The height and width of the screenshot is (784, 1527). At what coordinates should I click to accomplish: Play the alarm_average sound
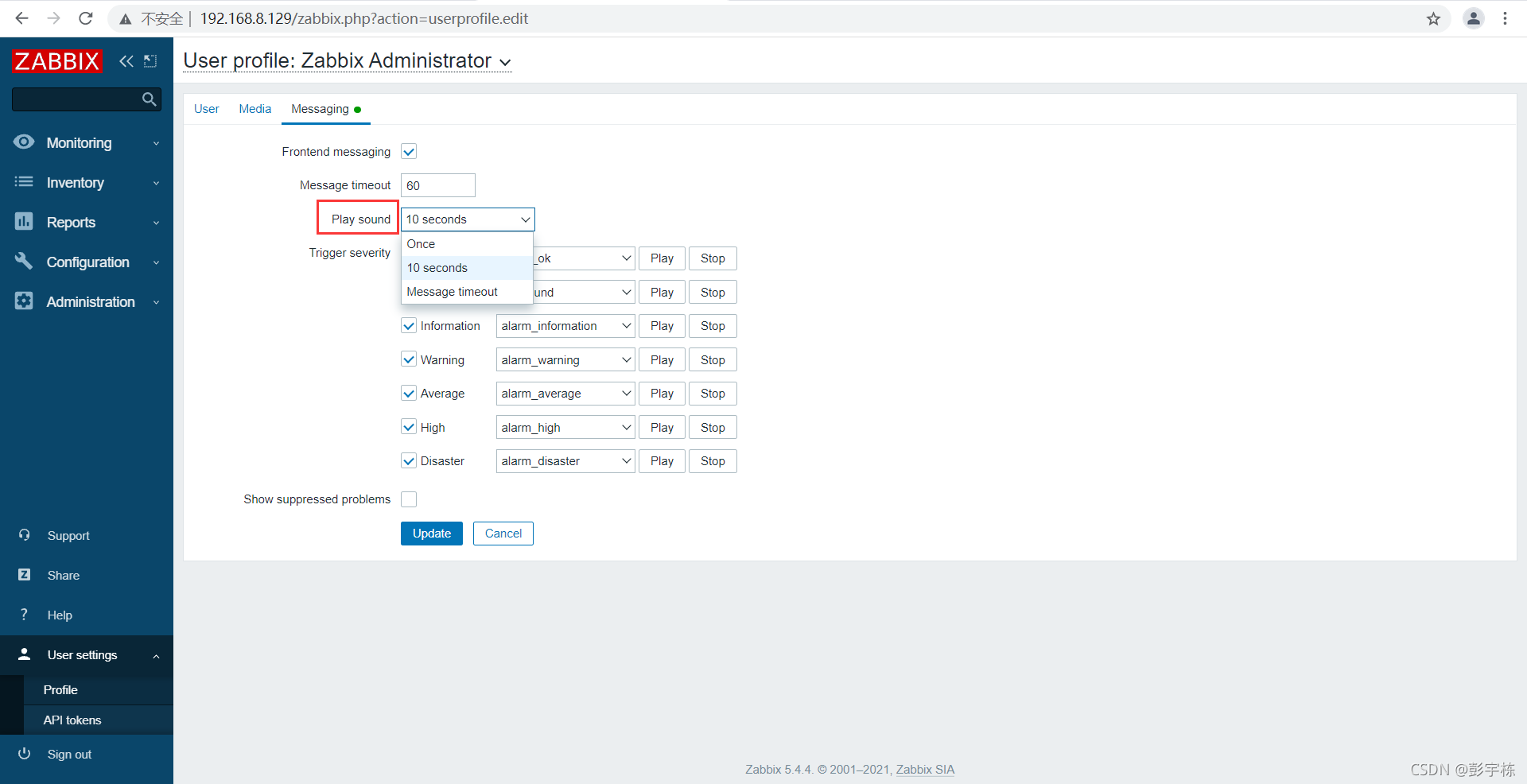[662, 394]
